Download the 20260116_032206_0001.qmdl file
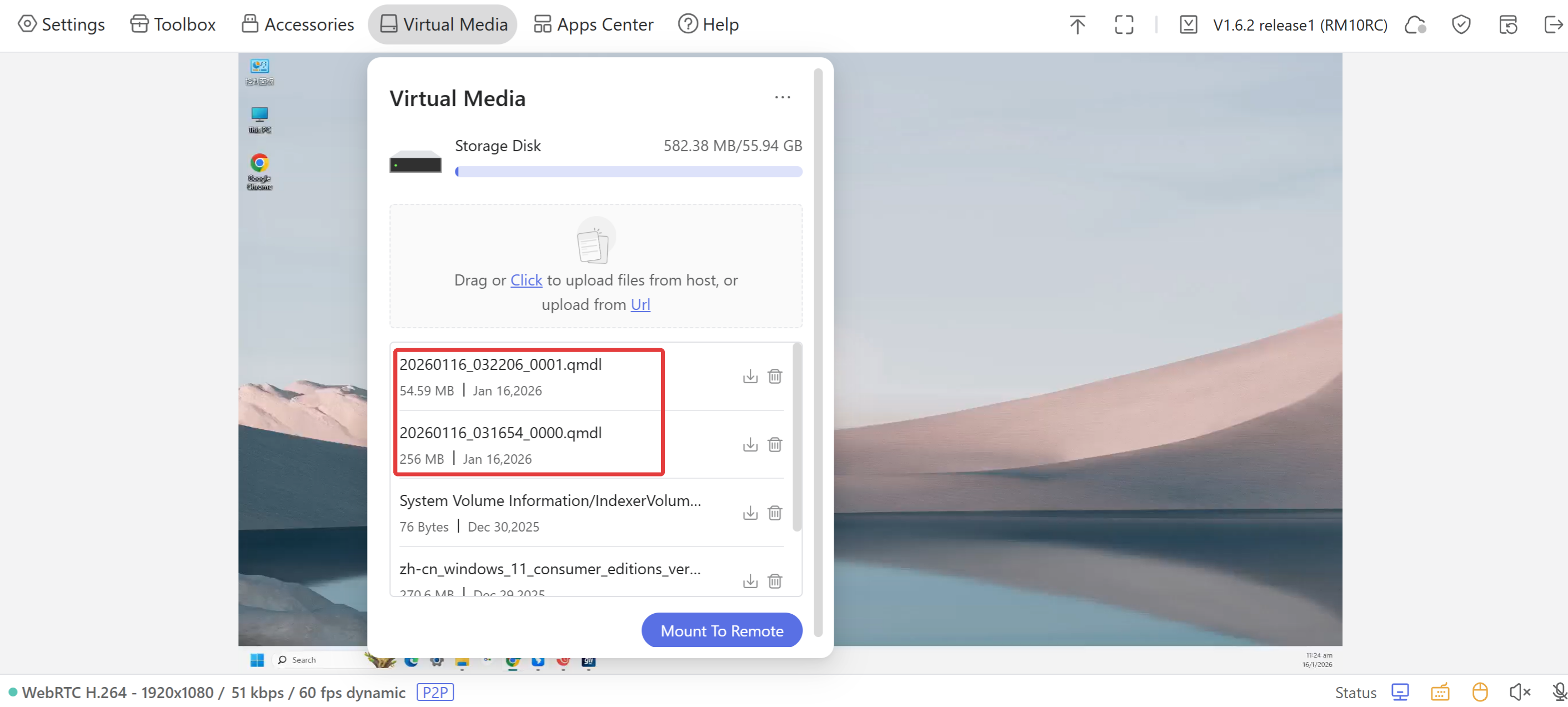The width and height of the screenshot is (1568, 707). tap(750, 377)
